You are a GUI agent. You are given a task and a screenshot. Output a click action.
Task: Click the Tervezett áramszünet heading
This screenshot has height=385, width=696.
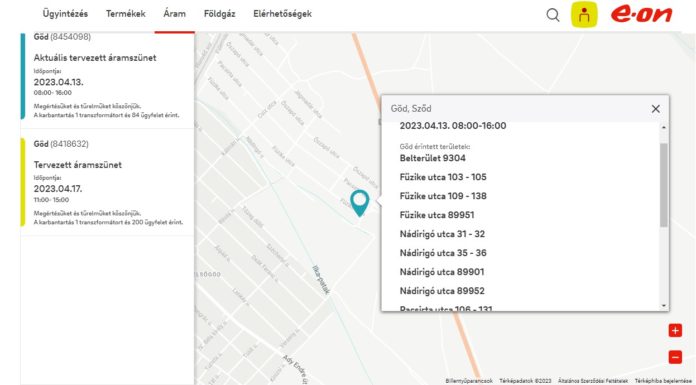click(x=78, y=165)
